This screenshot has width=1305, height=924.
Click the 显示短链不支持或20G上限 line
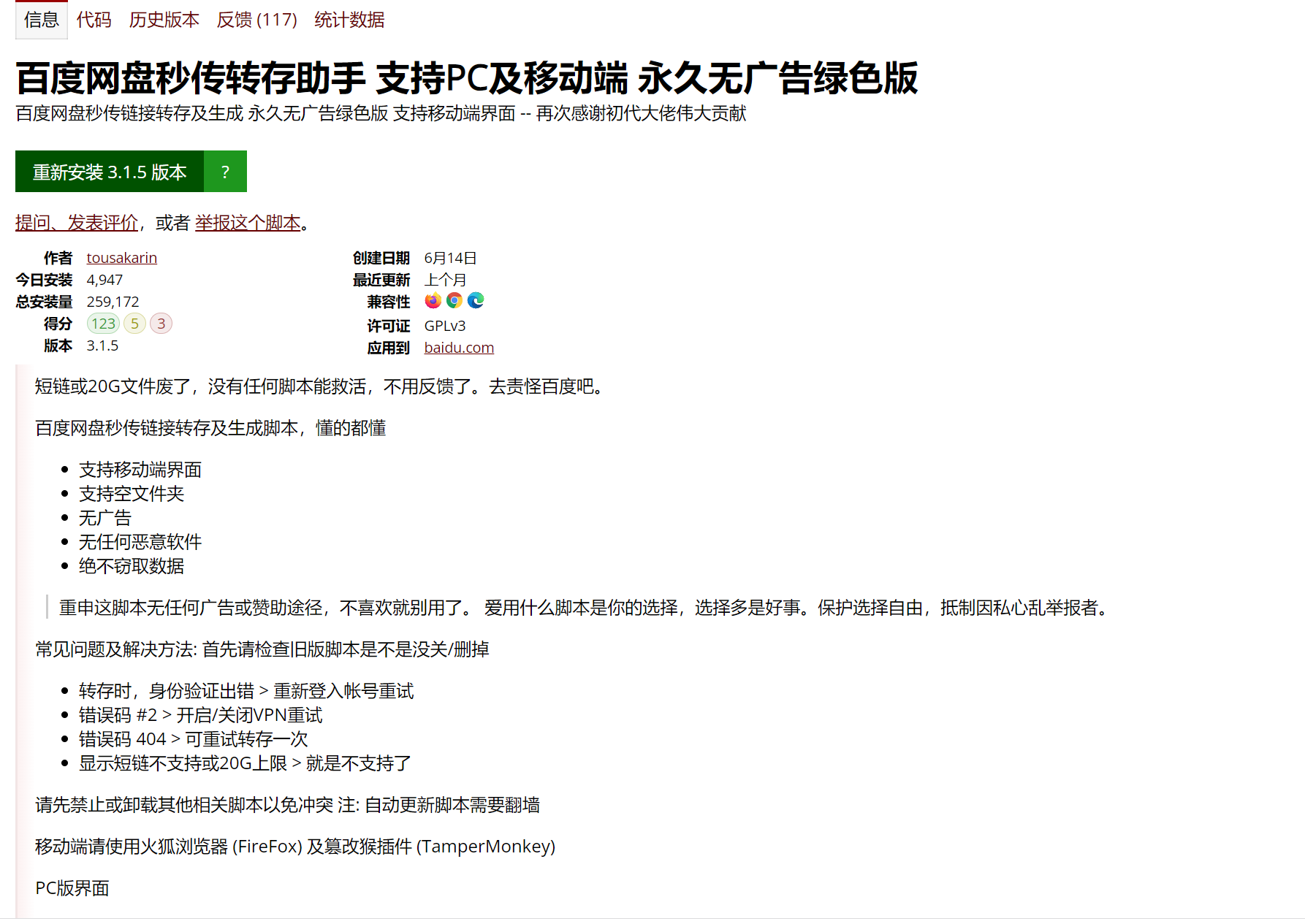pos(245,763)
